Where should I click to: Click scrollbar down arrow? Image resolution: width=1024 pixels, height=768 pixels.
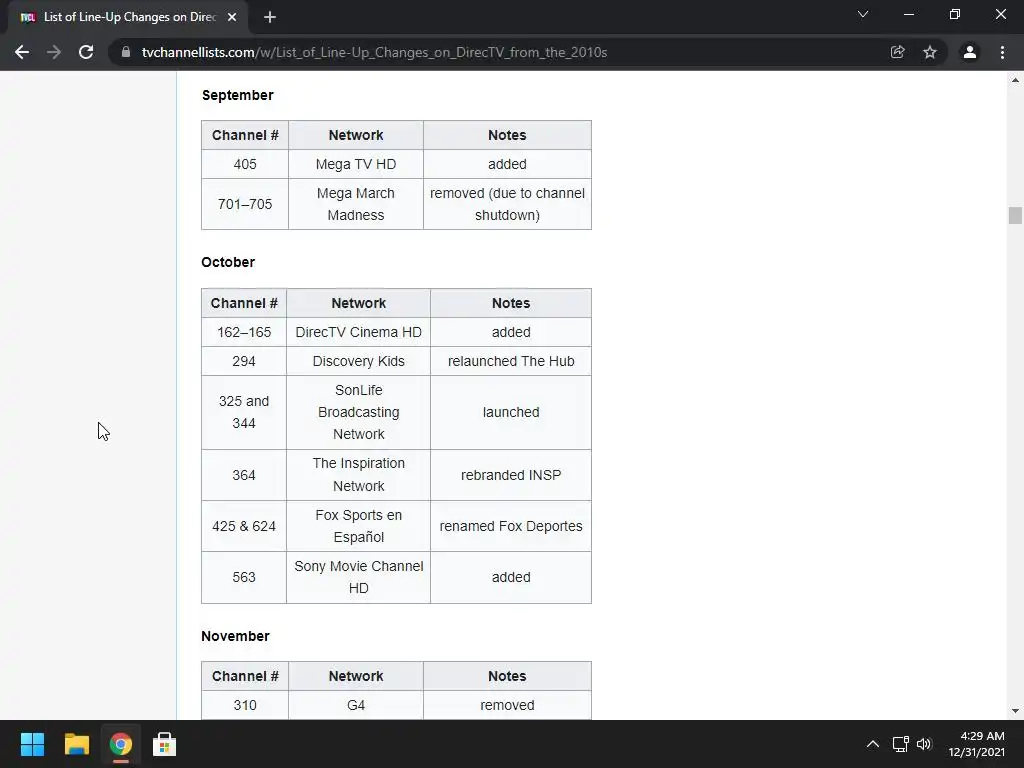point(1015,711)
